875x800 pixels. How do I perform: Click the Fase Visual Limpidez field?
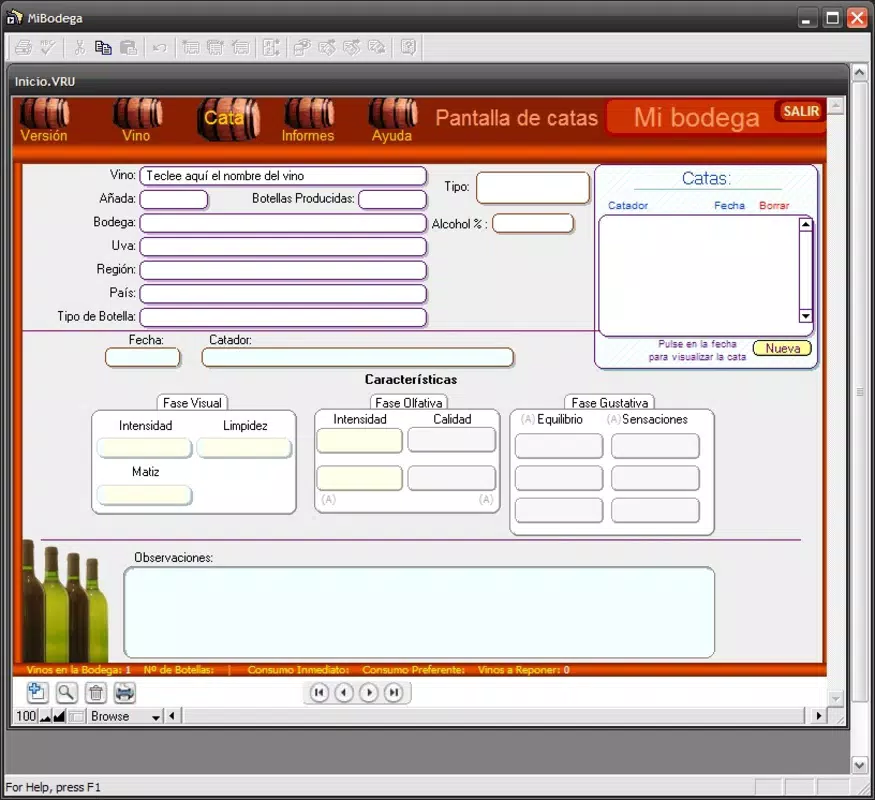[x=244, y=447]
